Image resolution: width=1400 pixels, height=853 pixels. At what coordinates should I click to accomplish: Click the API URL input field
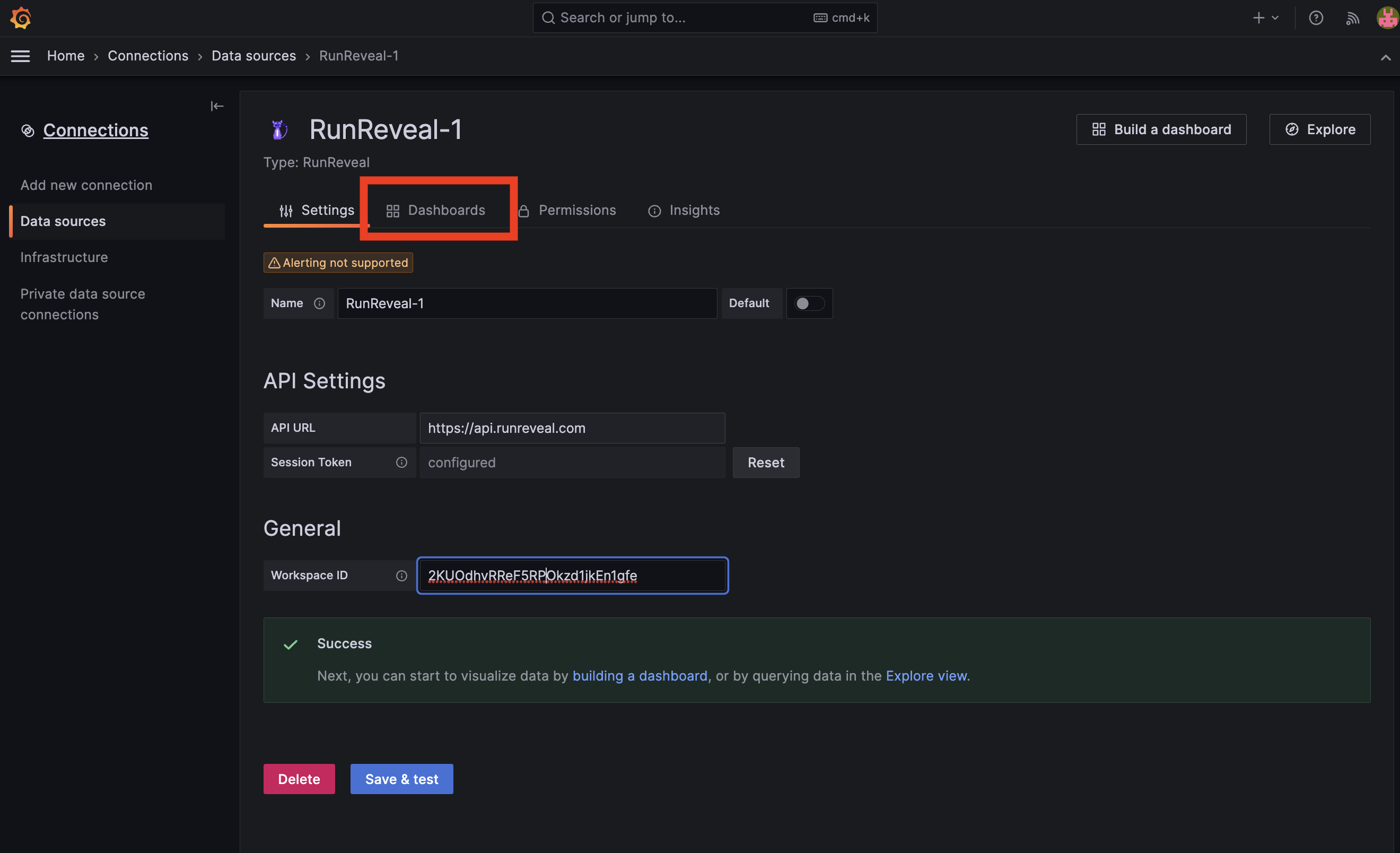[x=572, y=428]
